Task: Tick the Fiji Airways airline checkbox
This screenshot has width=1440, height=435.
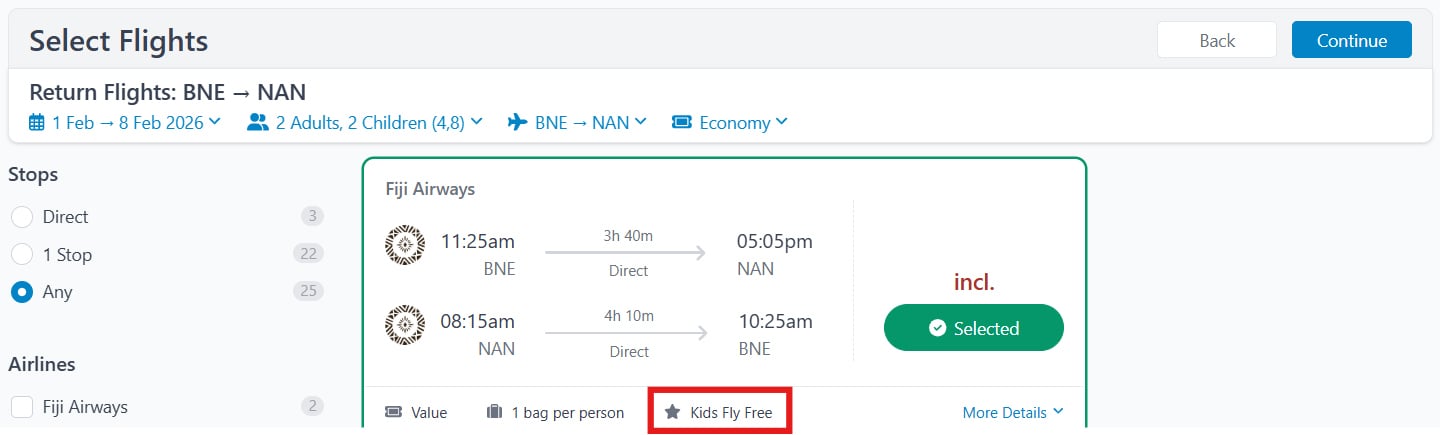Action: tap(22, 407)
